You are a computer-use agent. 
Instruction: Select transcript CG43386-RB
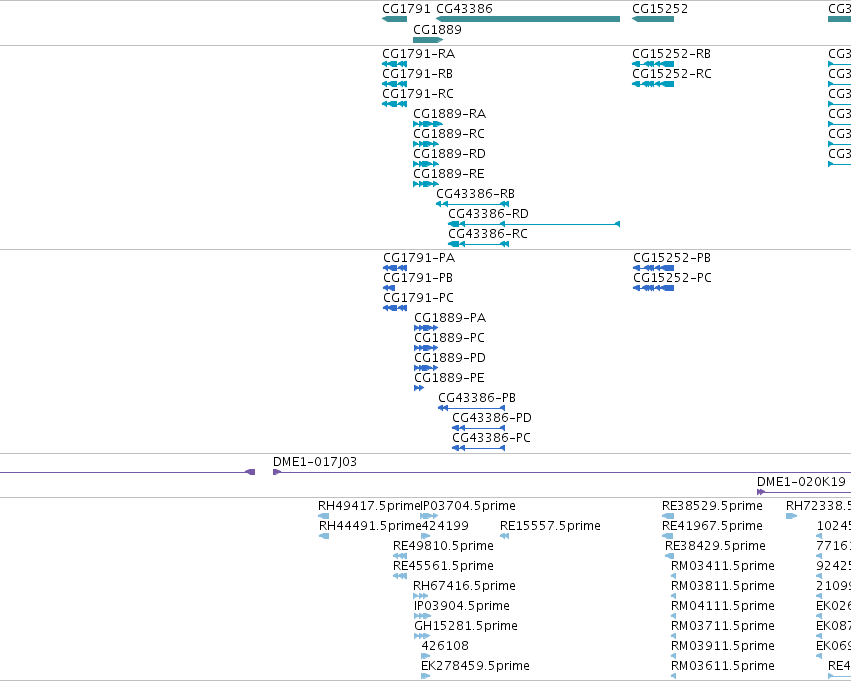tap(475, 194)
